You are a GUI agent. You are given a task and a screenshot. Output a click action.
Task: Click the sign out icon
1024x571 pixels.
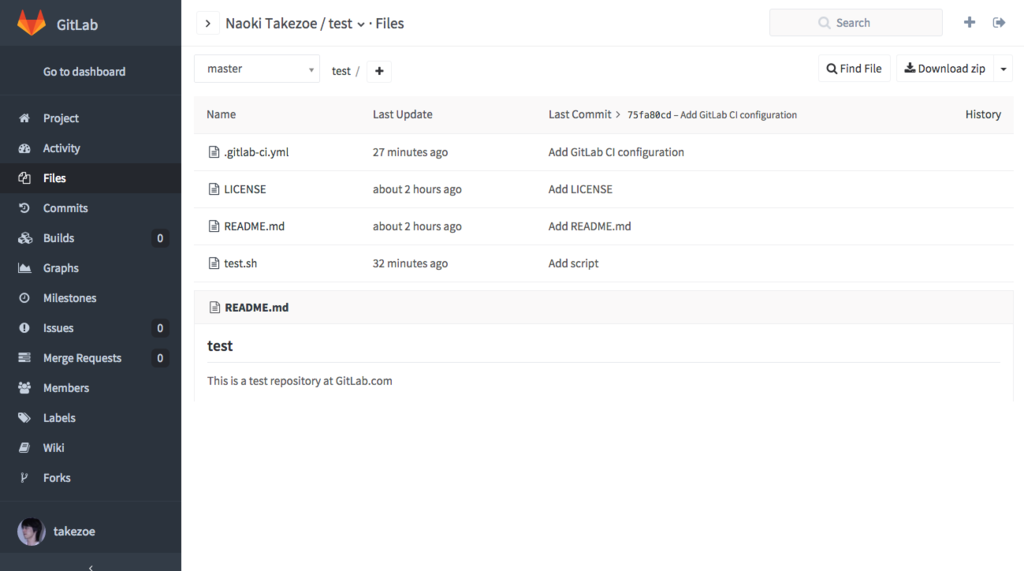999,23
